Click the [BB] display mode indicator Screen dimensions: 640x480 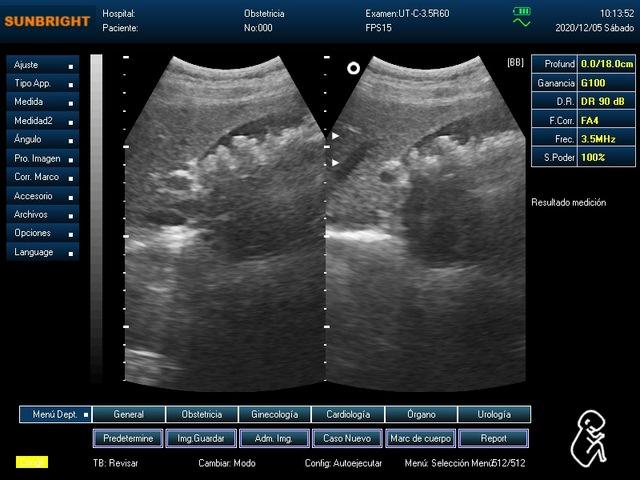[515, 62]
